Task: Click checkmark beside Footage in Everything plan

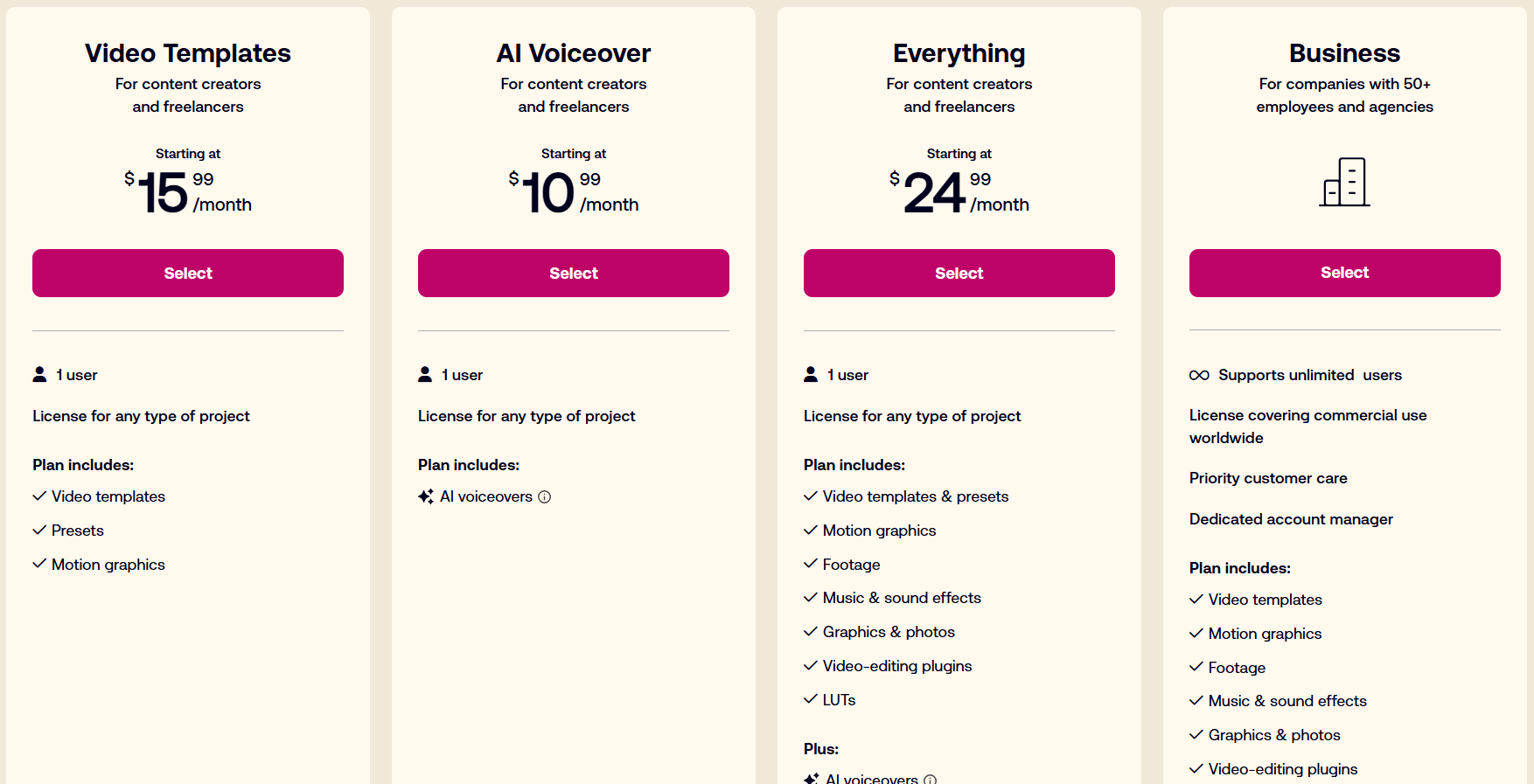Action: coord(811,565)
